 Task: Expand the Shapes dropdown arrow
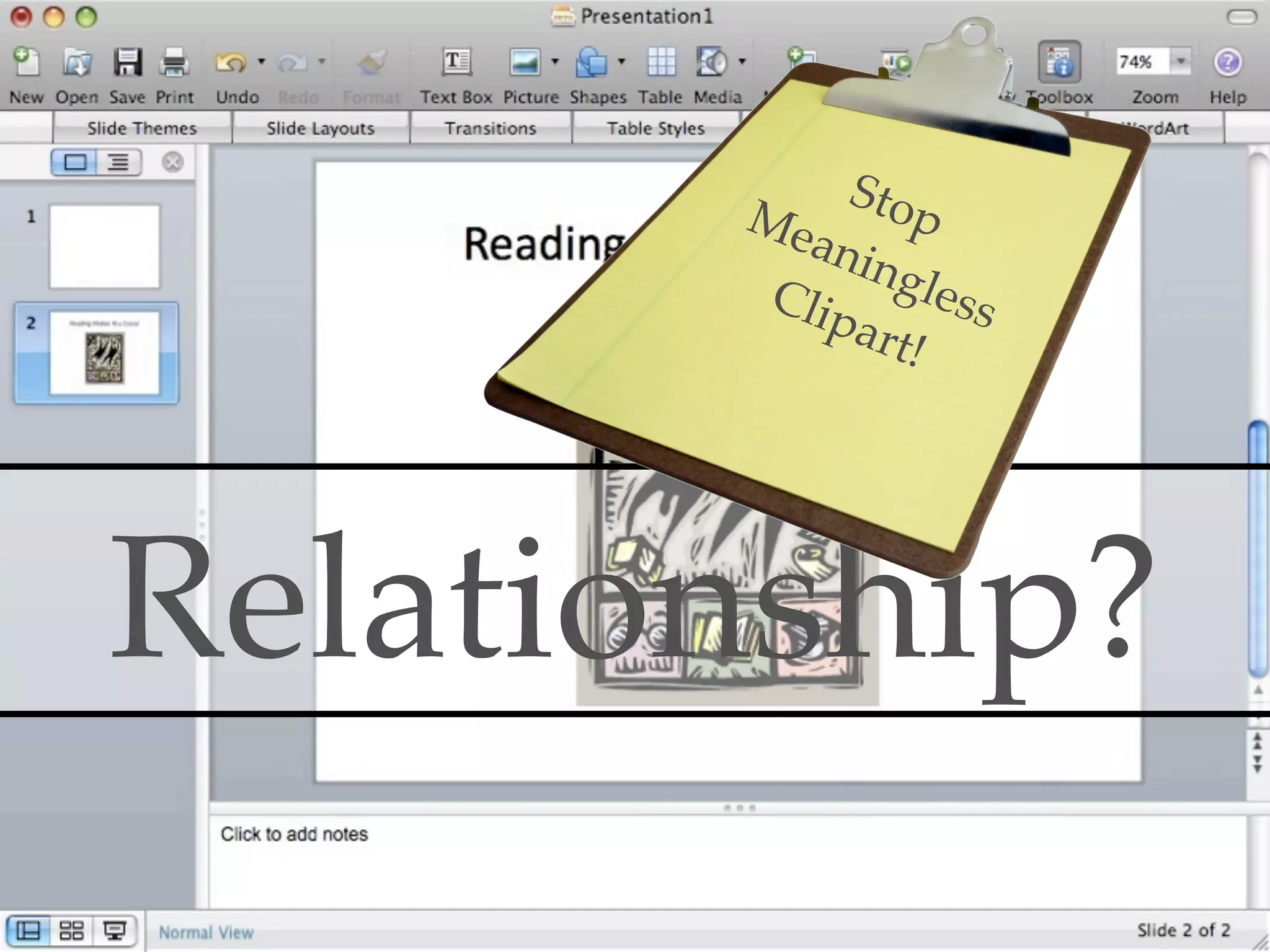tap(621, 61)
